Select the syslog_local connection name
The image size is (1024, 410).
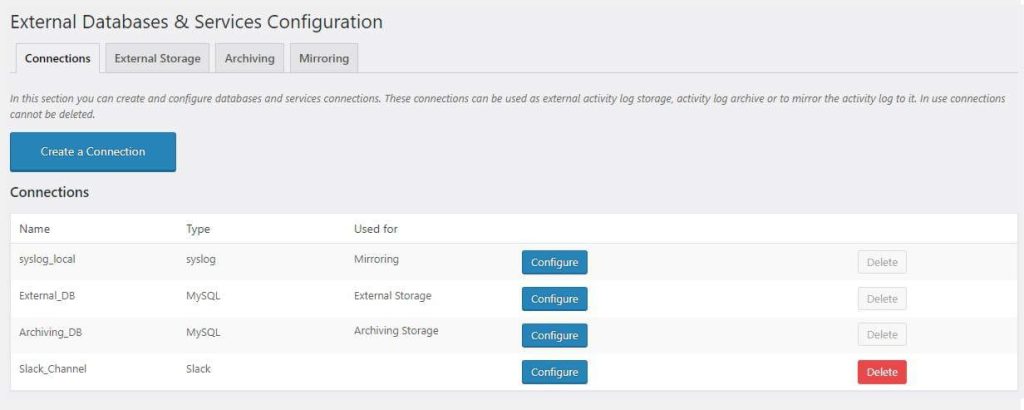[x=47, y=259]
